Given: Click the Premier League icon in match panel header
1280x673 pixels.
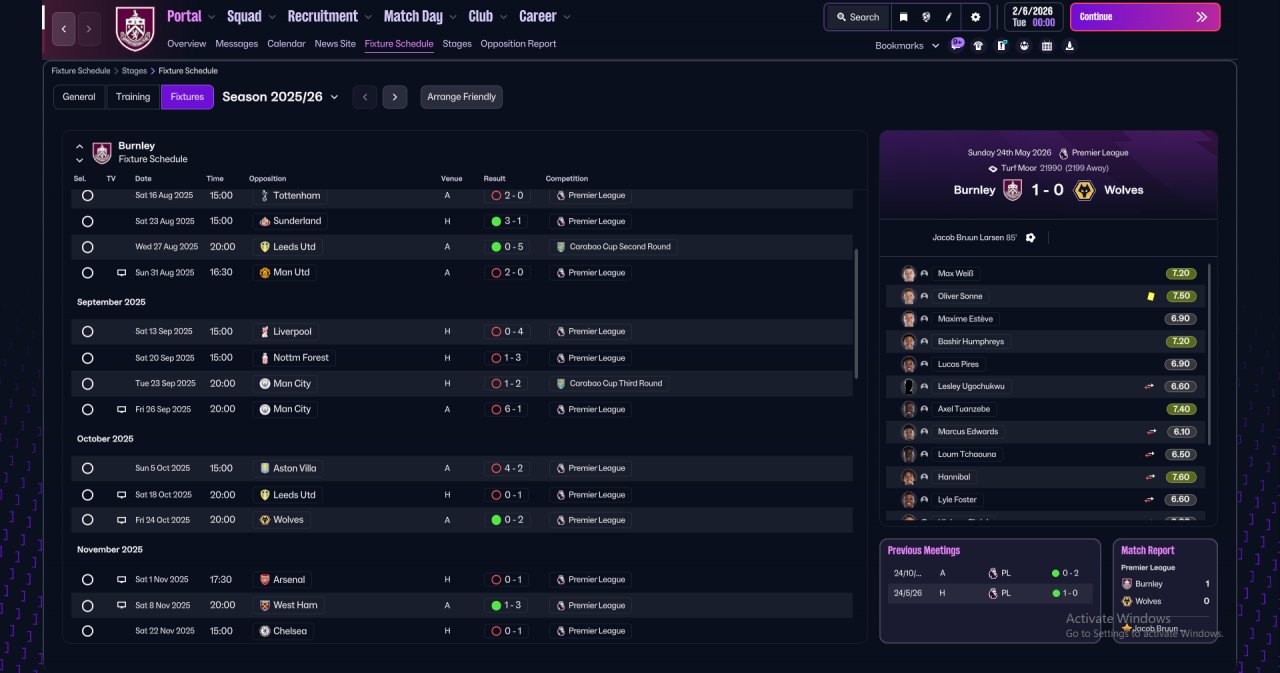Looking at the screenshot, I should pyautogui.click(x=1063, y=153).
